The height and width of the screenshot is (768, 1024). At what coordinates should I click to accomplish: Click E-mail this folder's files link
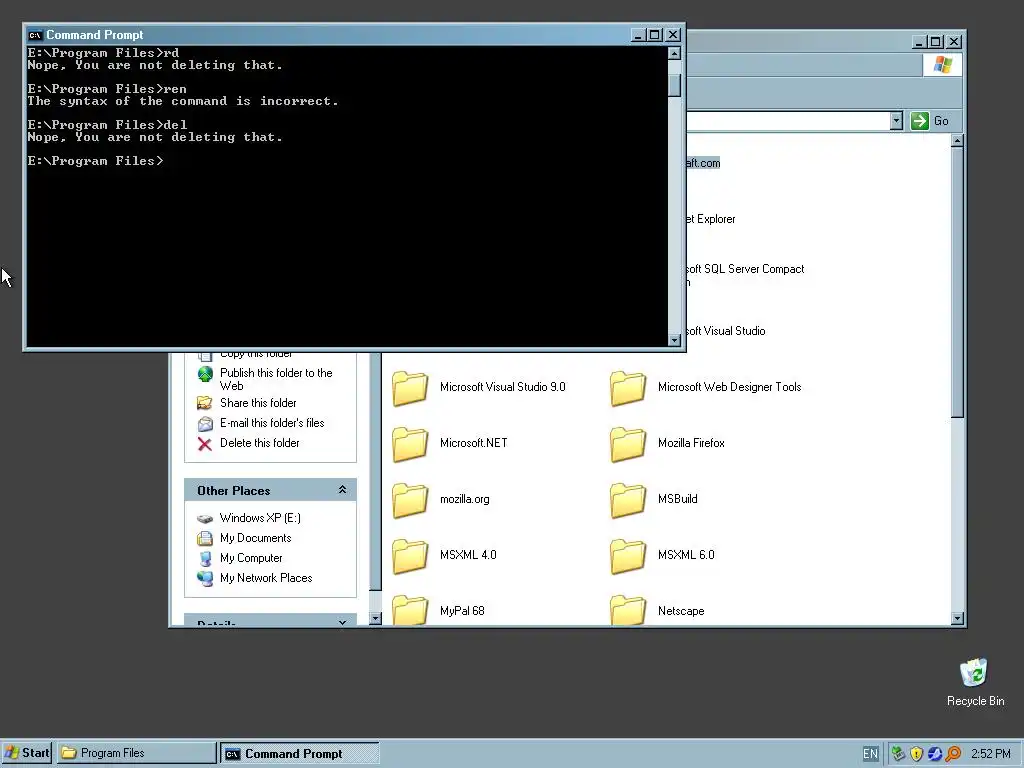tap(272, 423)
